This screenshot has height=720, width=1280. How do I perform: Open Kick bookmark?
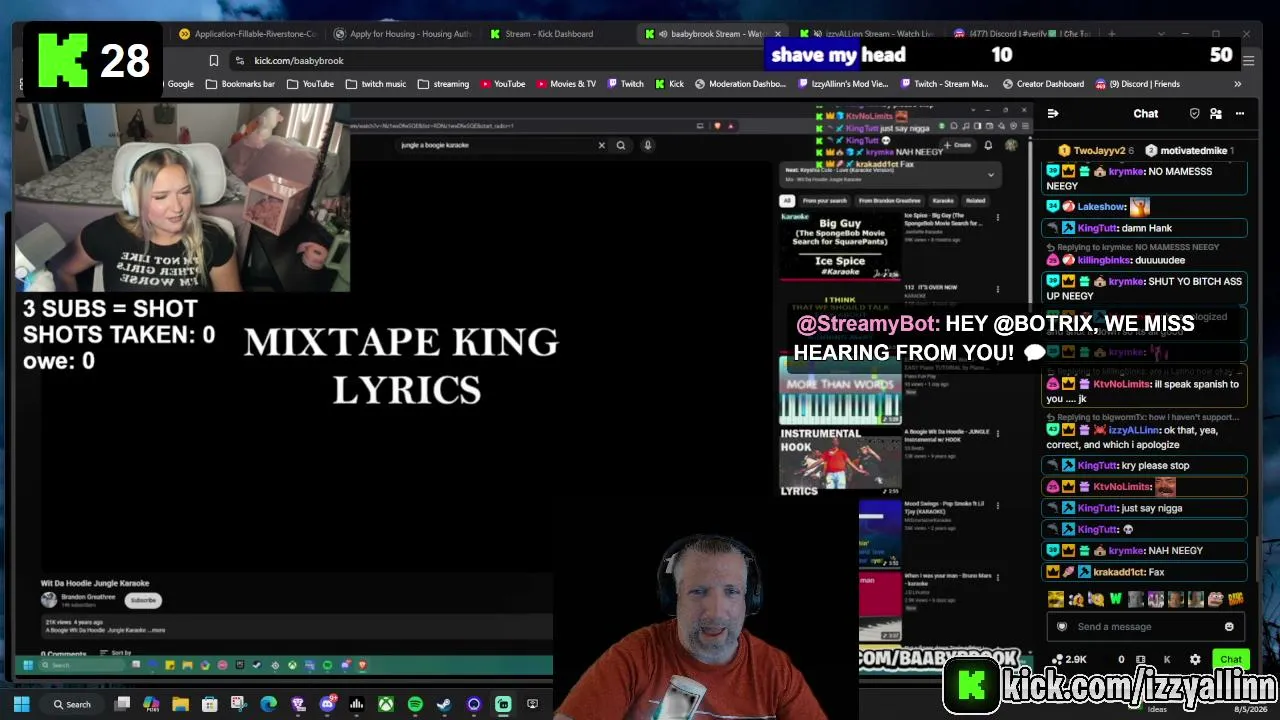point(670,84)
